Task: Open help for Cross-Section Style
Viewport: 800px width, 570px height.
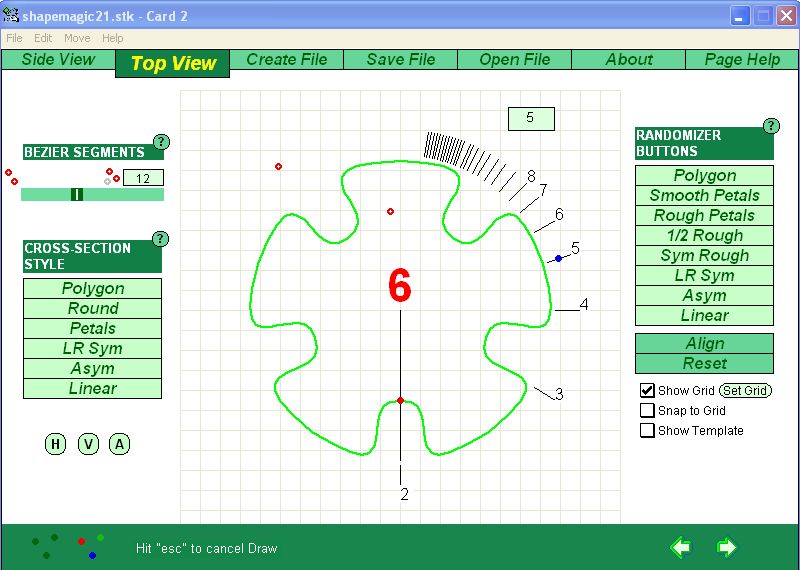Action: tap(160, 238)
